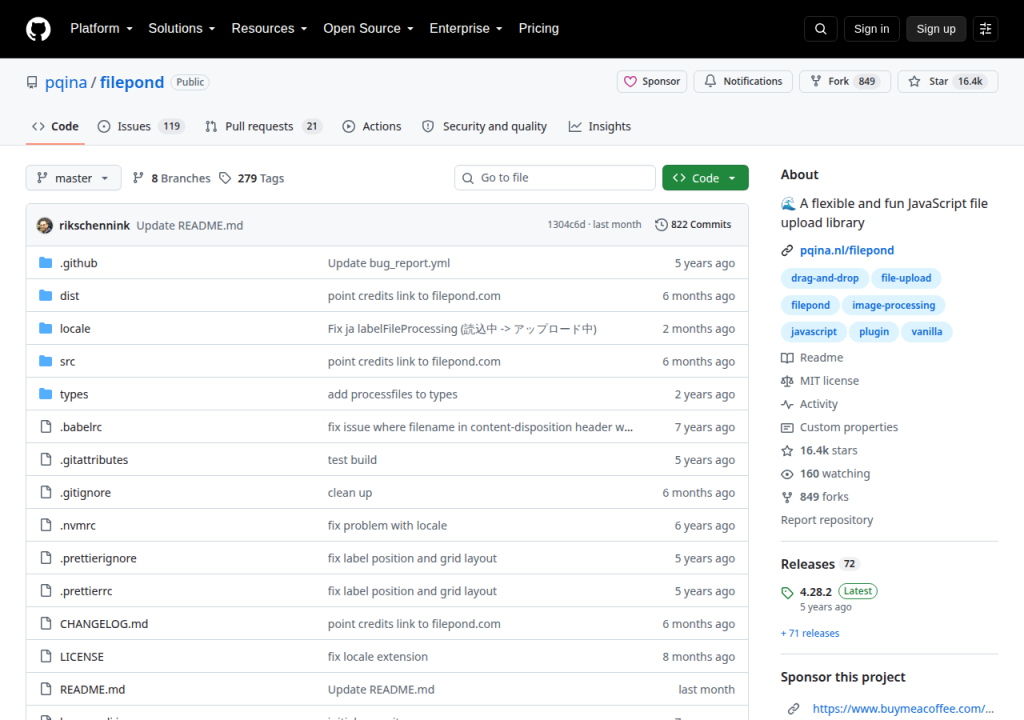The width and height of the screenshot is (1024, 720).
Task: Open the types folder
Action: [x=74, y=395]
